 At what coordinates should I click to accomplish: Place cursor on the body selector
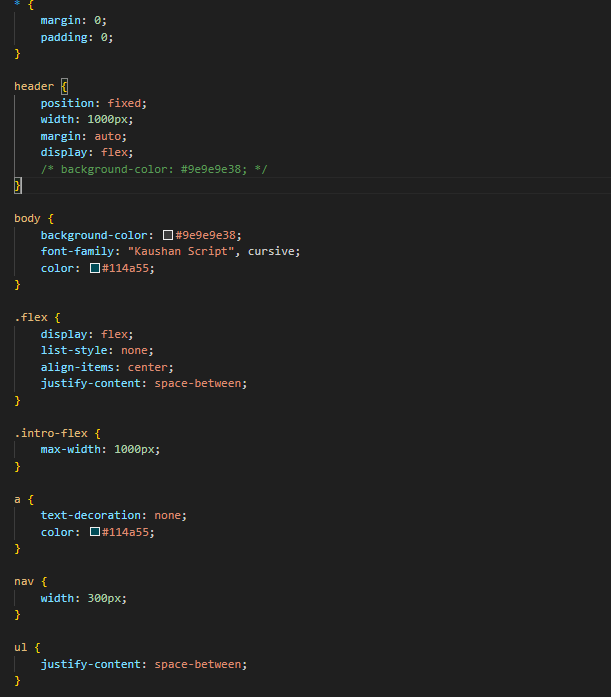click(27, 218)
